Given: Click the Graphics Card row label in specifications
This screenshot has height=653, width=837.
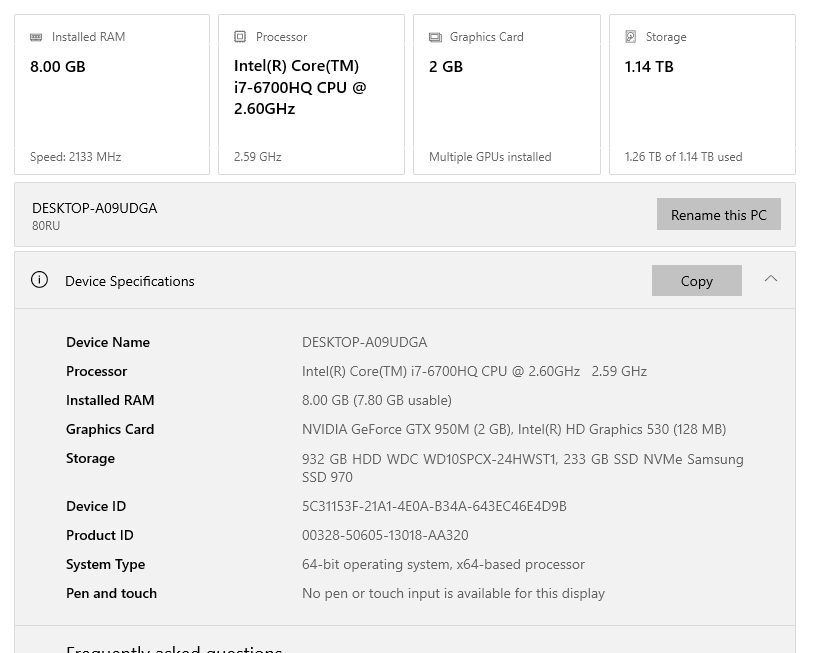Looking at the screenshot, I should 110,429.
